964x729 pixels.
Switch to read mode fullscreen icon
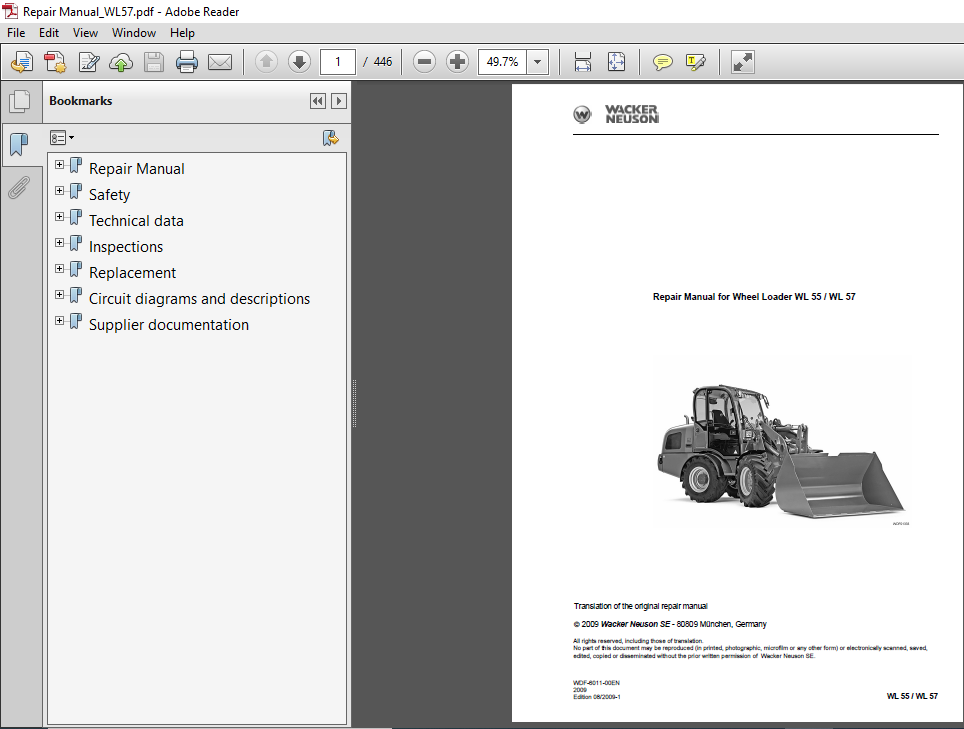pos(743,62)
